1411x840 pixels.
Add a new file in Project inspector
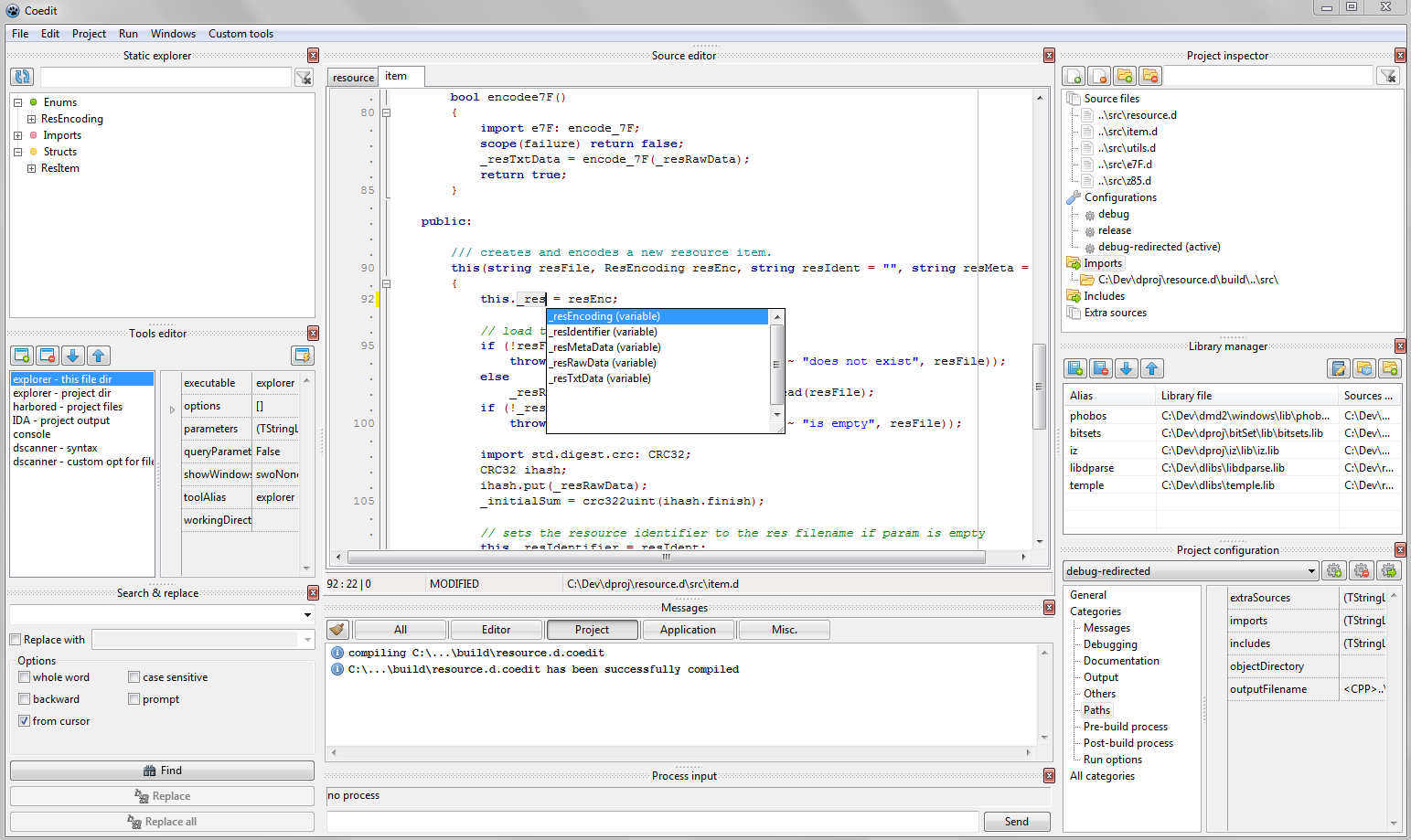point(1074,76)
